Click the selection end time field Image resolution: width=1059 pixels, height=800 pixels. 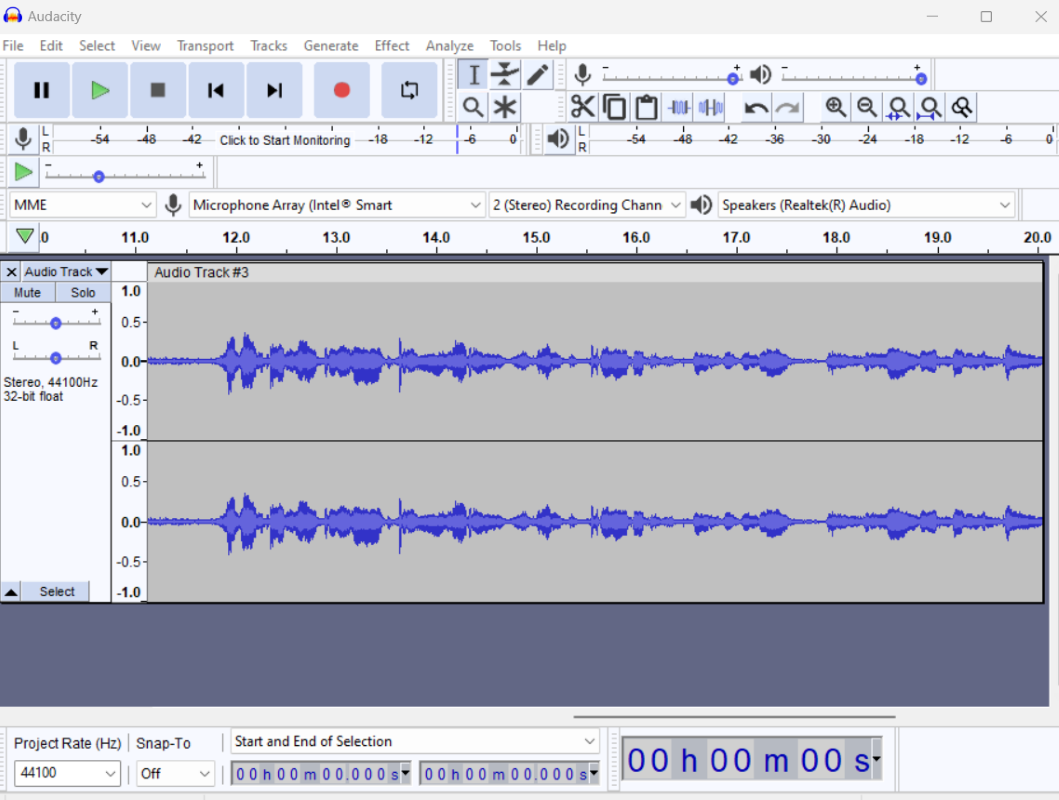pos(510,774)
